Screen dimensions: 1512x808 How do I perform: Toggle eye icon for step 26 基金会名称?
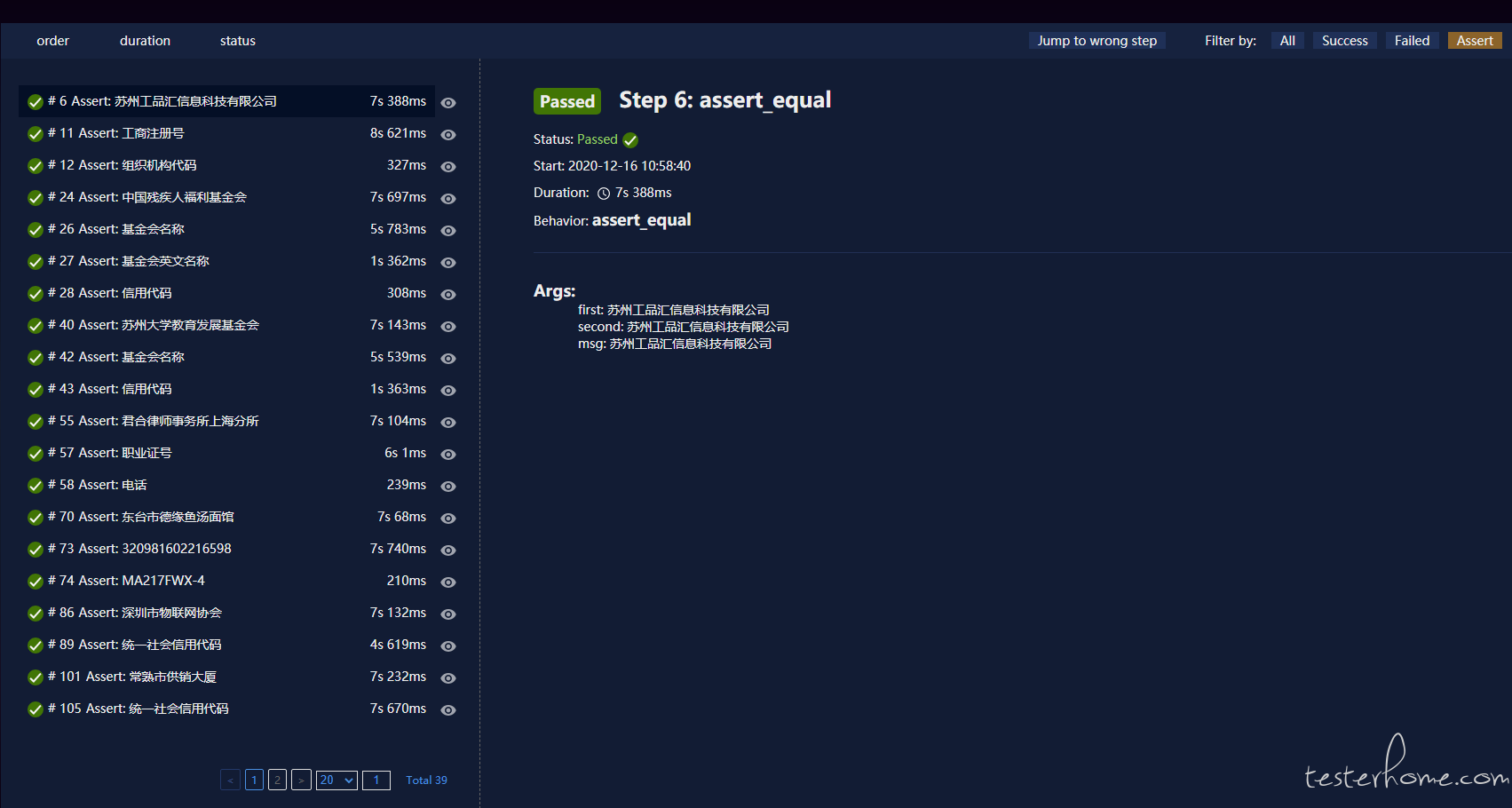[448, 231]
